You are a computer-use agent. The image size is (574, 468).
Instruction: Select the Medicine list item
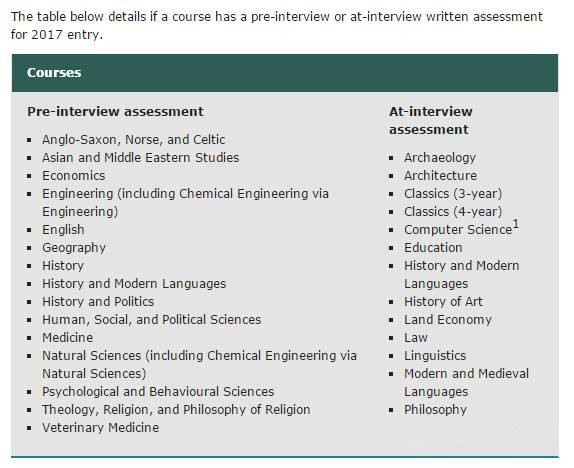click(68, 337)
